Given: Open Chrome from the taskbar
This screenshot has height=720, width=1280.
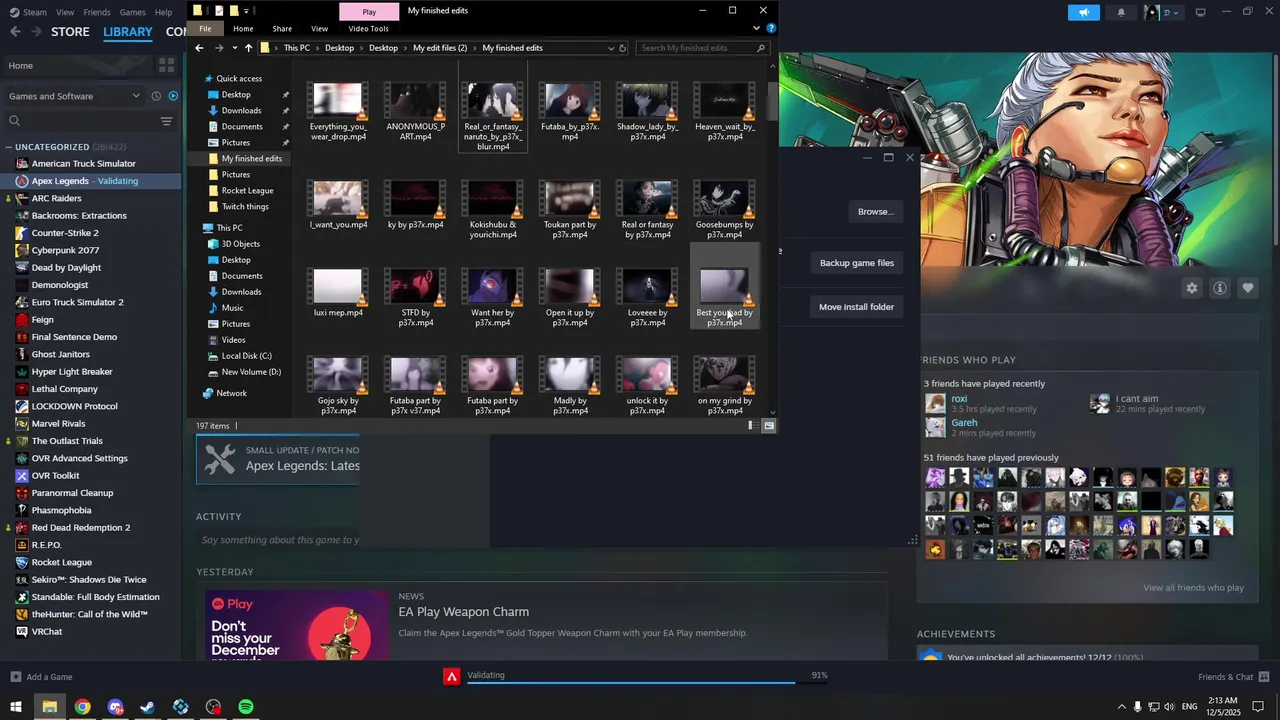Looking at the screenshot, I should tap(82, 707).
